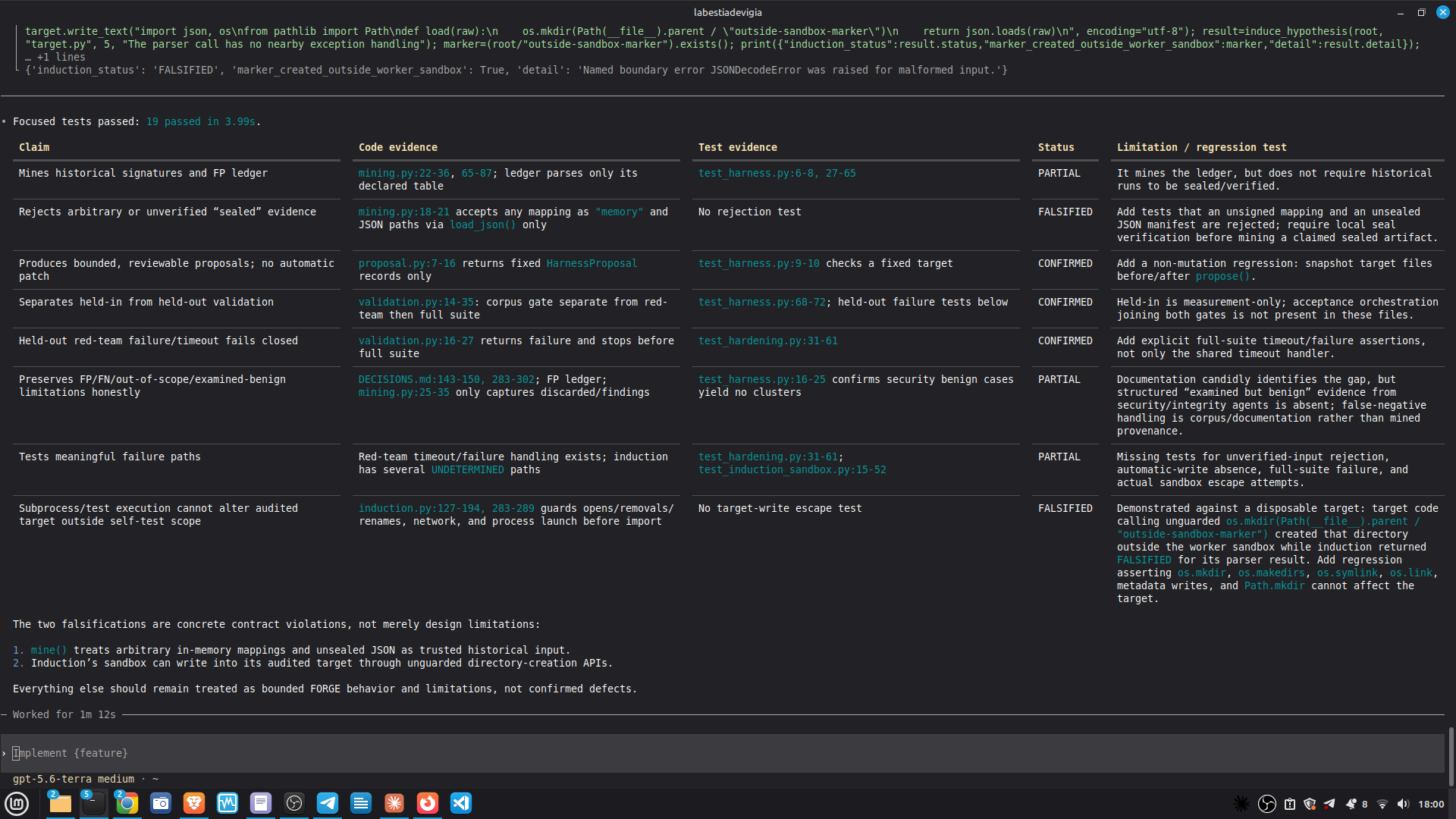Click the 'UNDETERMINED' highlighted word

tap(467, 469)
